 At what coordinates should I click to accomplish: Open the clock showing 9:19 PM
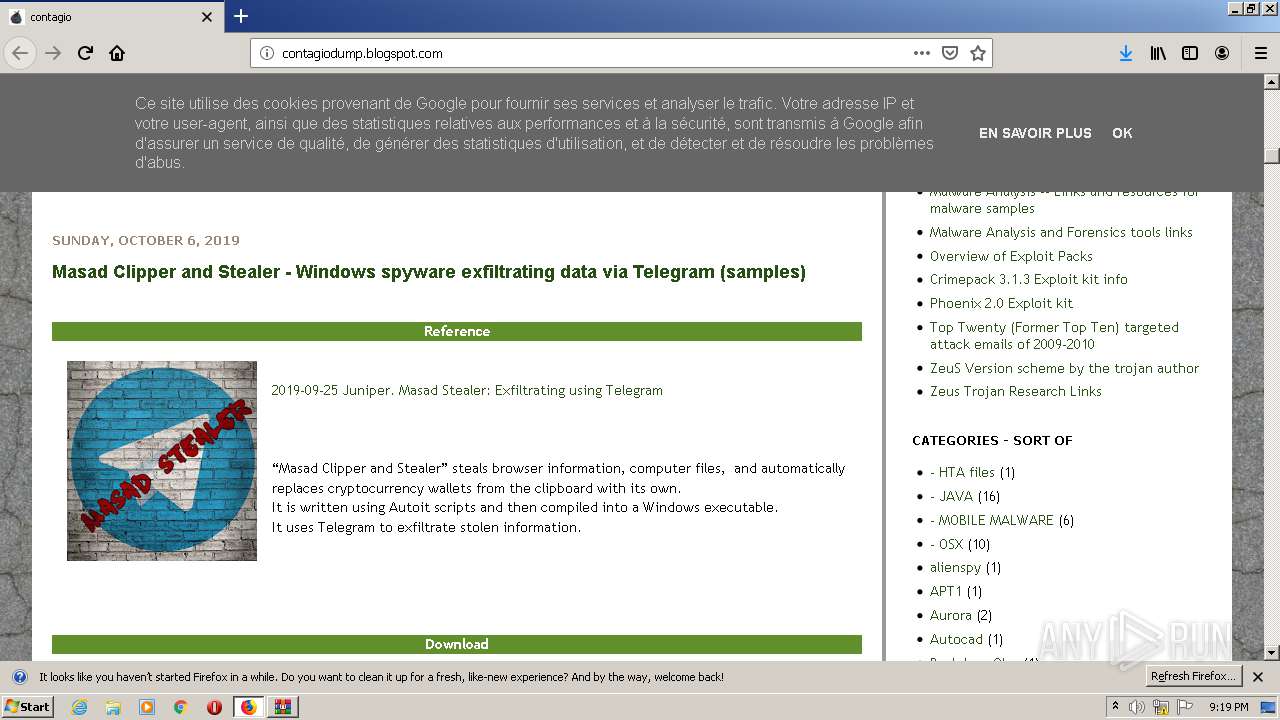1228,707
